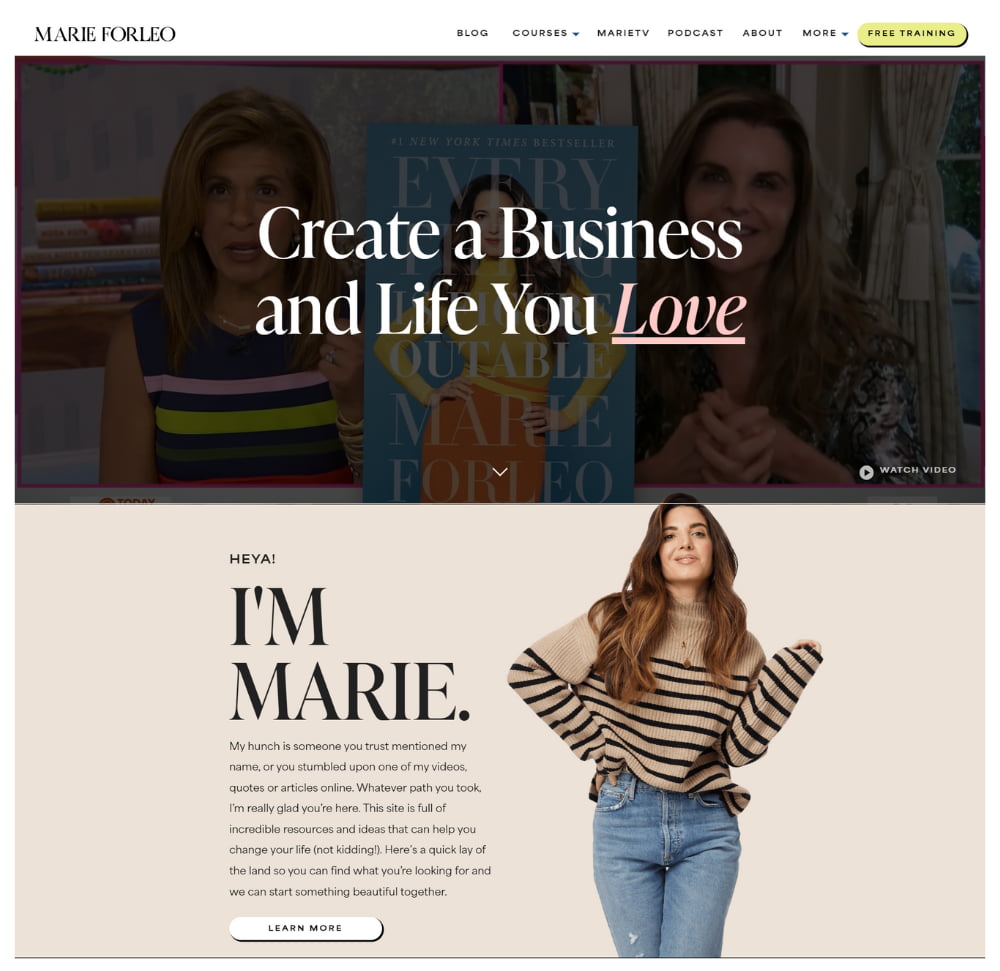This screenshot has width=1000, height=971.
Task: Click Marie's photo in striped sweater
Action: (x=665, y=725)
